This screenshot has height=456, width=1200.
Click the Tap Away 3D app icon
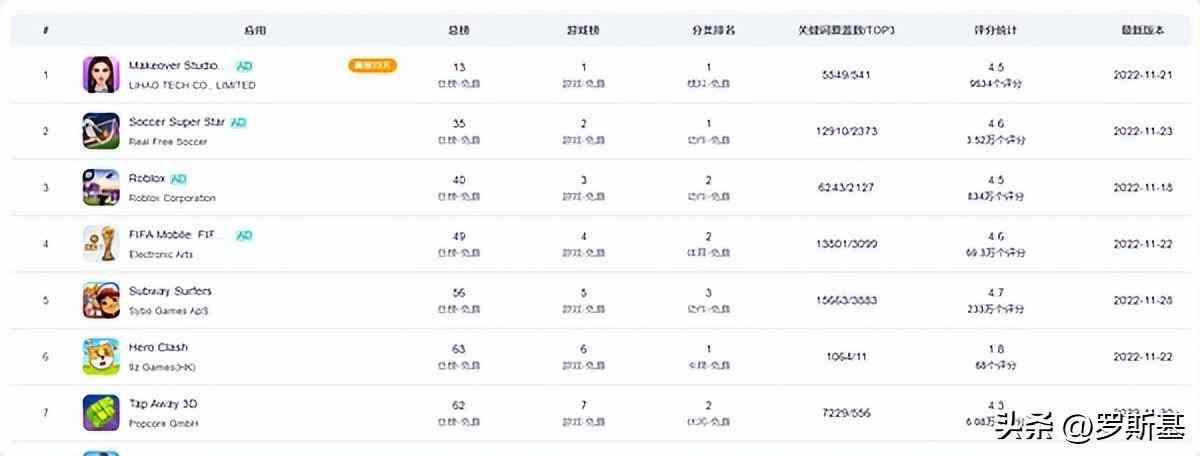101,412
